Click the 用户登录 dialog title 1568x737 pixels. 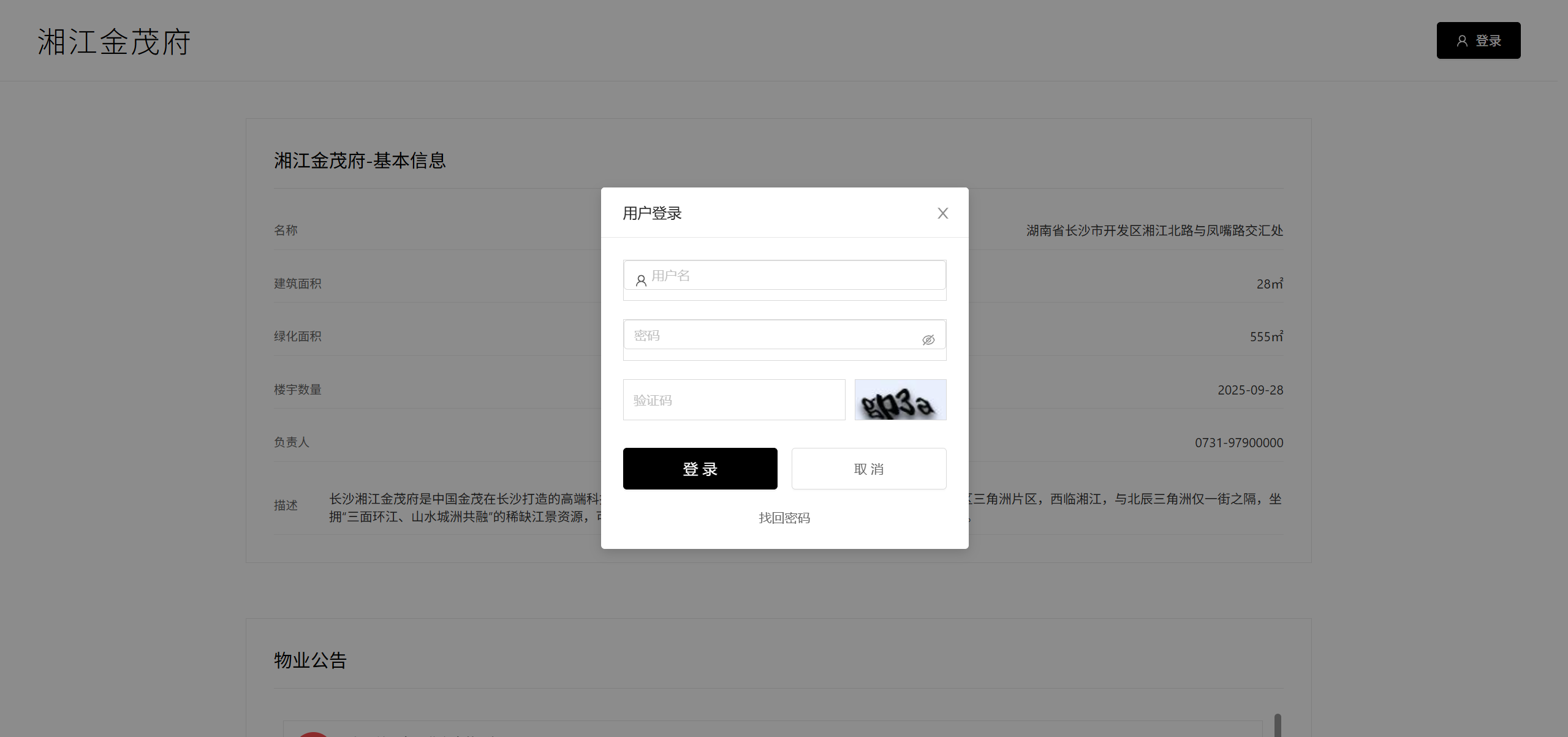[652, 213]
